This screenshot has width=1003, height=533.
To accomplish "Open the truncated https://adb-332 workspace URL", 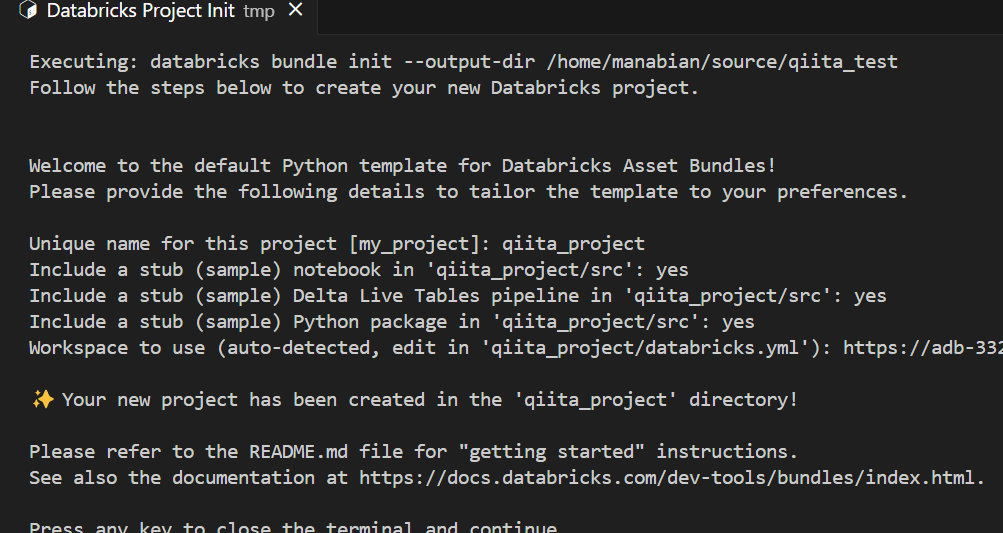I will pyautogui.click(x=922, y=348).
